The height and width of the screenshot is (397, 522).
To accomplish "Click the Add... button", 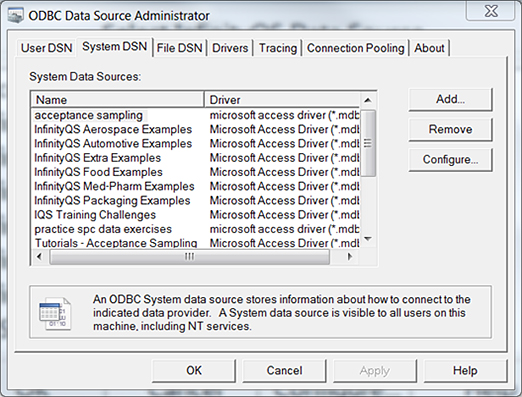I will point(450,99).
